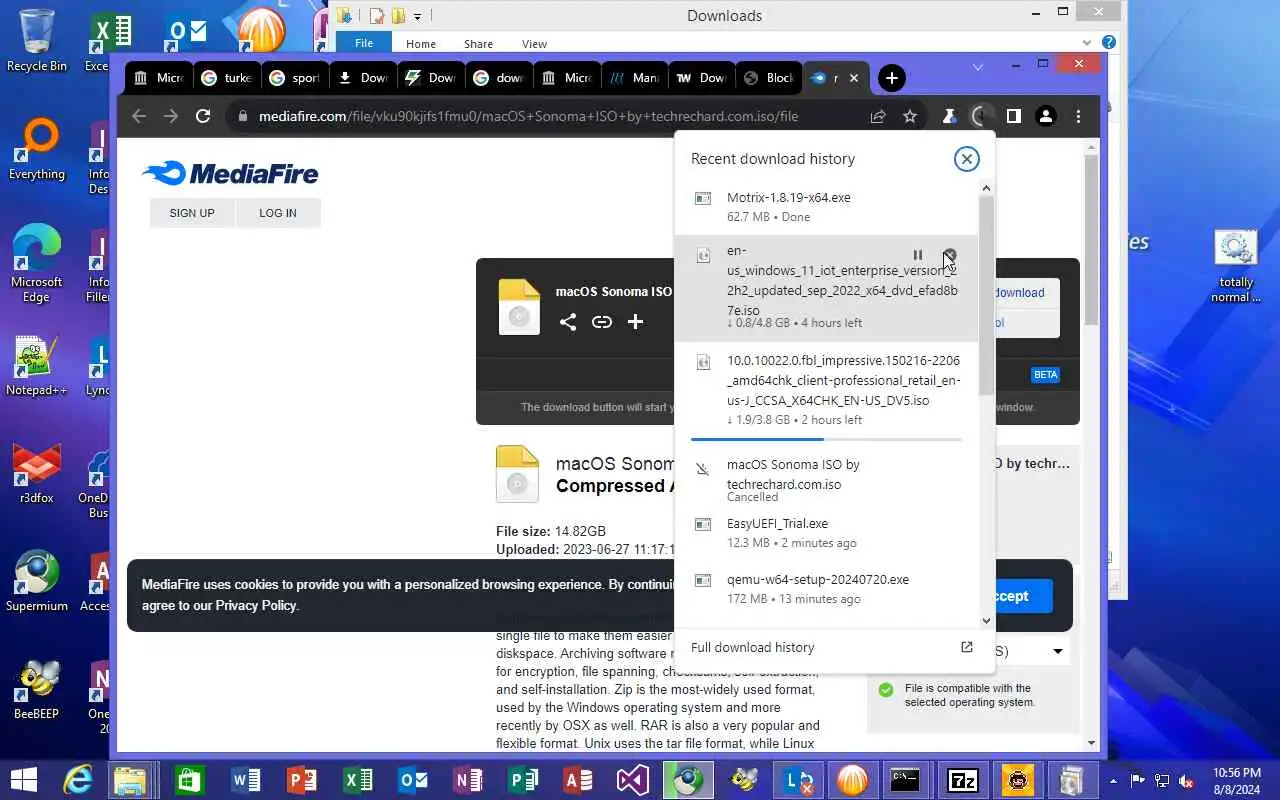
Task: Select the Supermium desktop shortcut
Action: click(36, 581)
